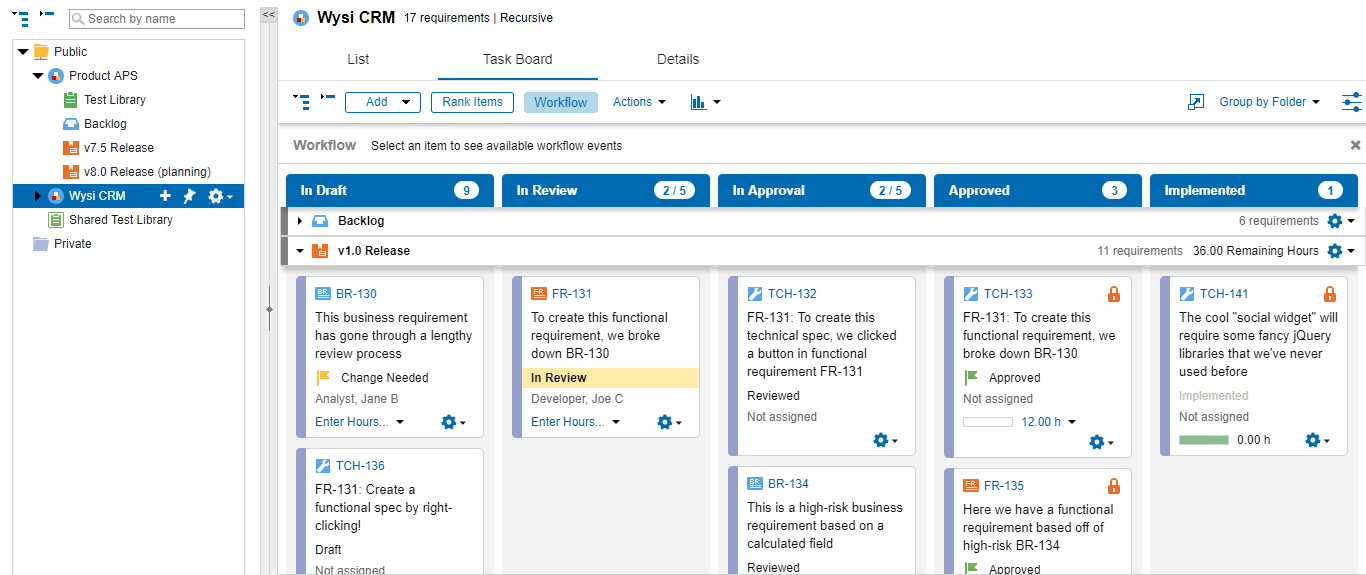Close the Workflow bar
The width and height of the screenshot is (1366, 575).
(1355, 145)
